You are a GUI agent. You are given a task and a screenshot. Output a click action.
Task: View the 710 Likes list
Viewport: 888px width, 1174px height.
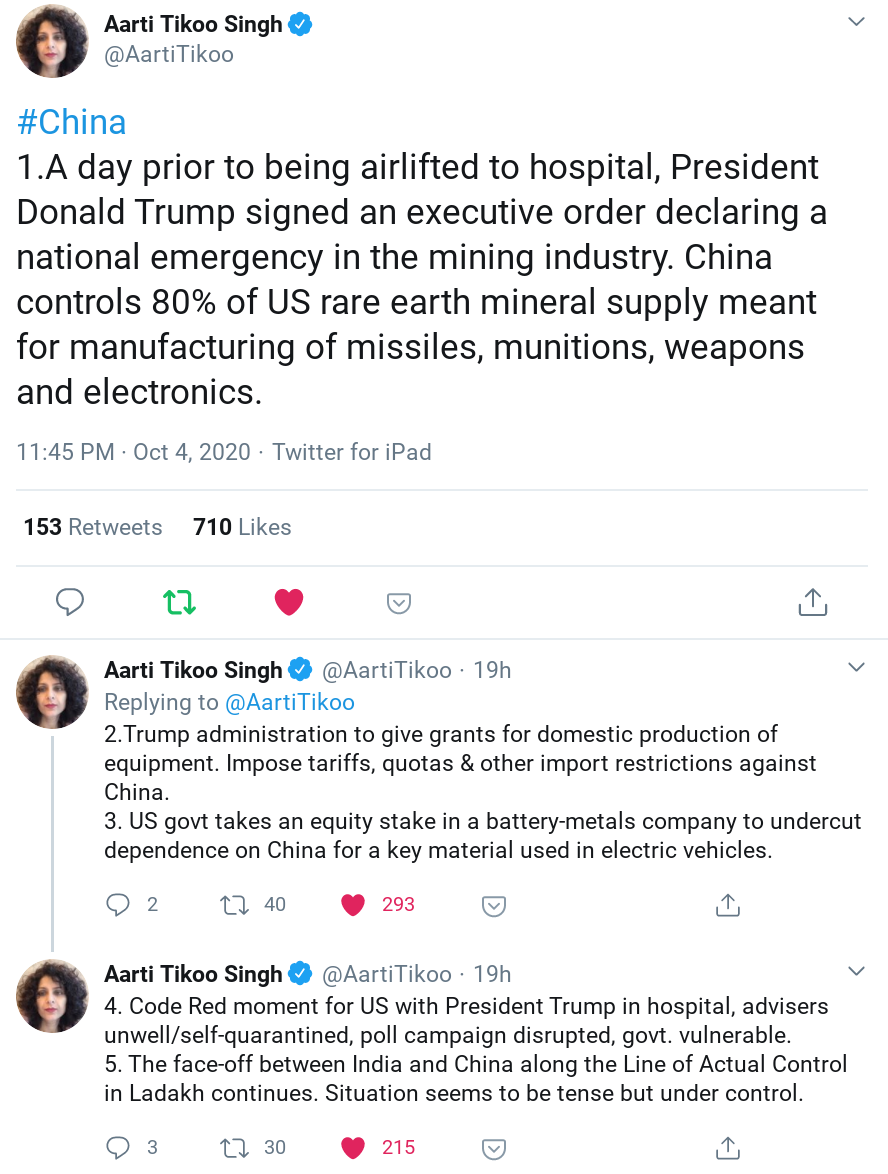(242, 527)
